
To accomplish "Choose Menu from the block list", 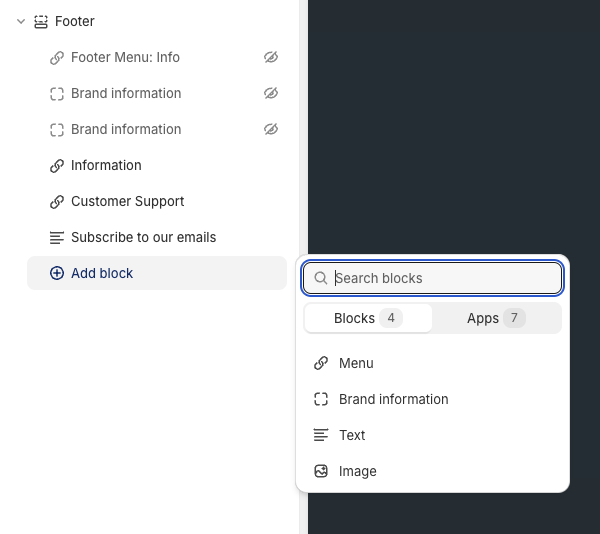I will pos(356,363).
